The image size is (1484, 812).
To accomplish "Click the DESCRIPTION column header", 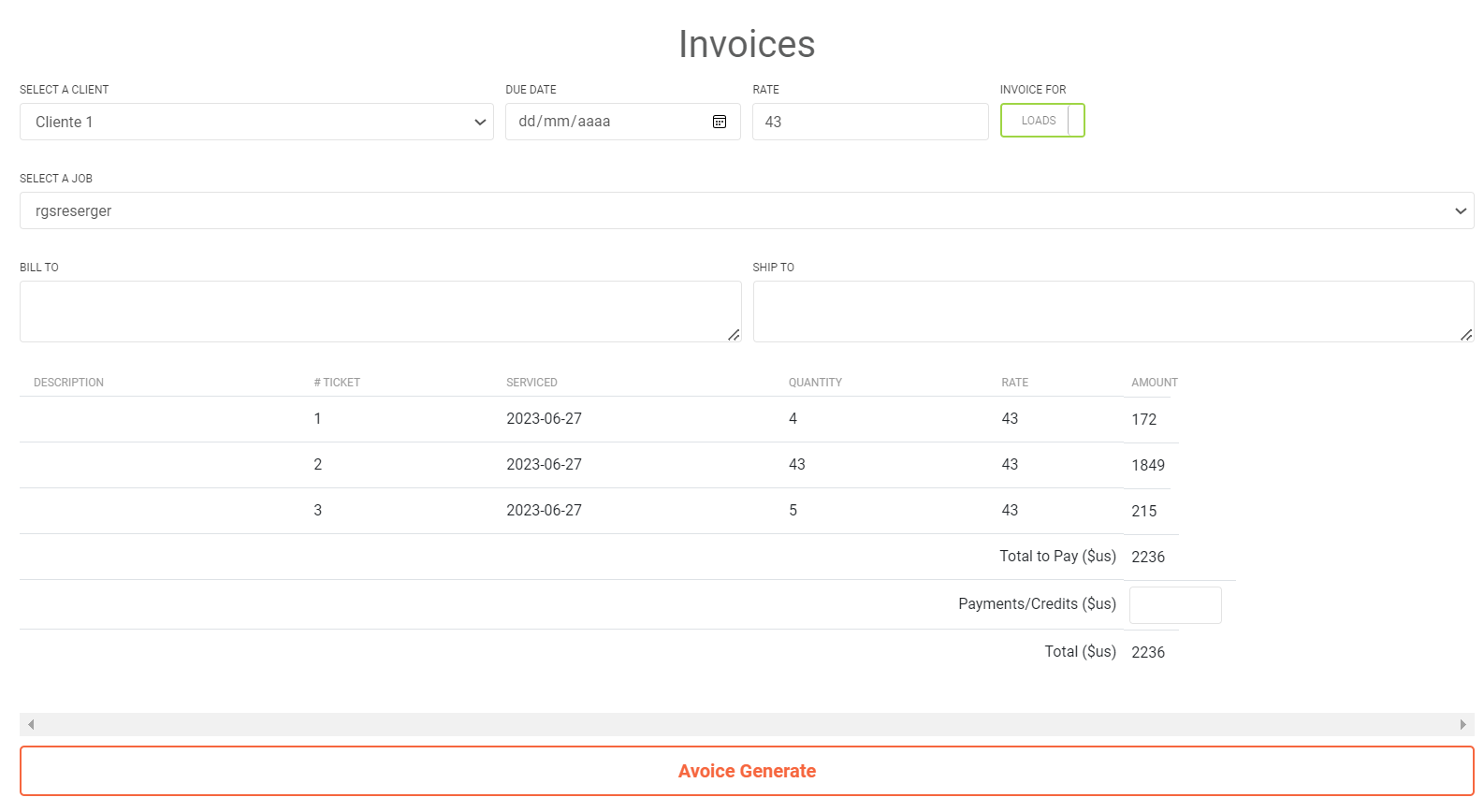I will 68,383.
